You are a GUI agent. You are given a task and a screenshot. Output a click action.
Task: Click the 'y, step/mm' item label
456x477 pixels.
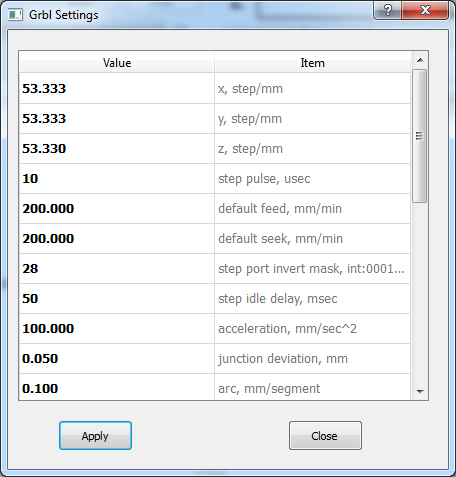point(250,119)
